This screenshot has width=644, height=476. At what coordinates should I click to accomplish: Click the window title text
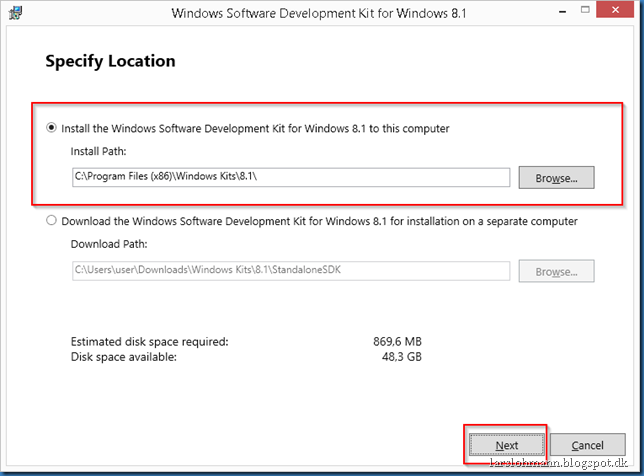(319, 14)
